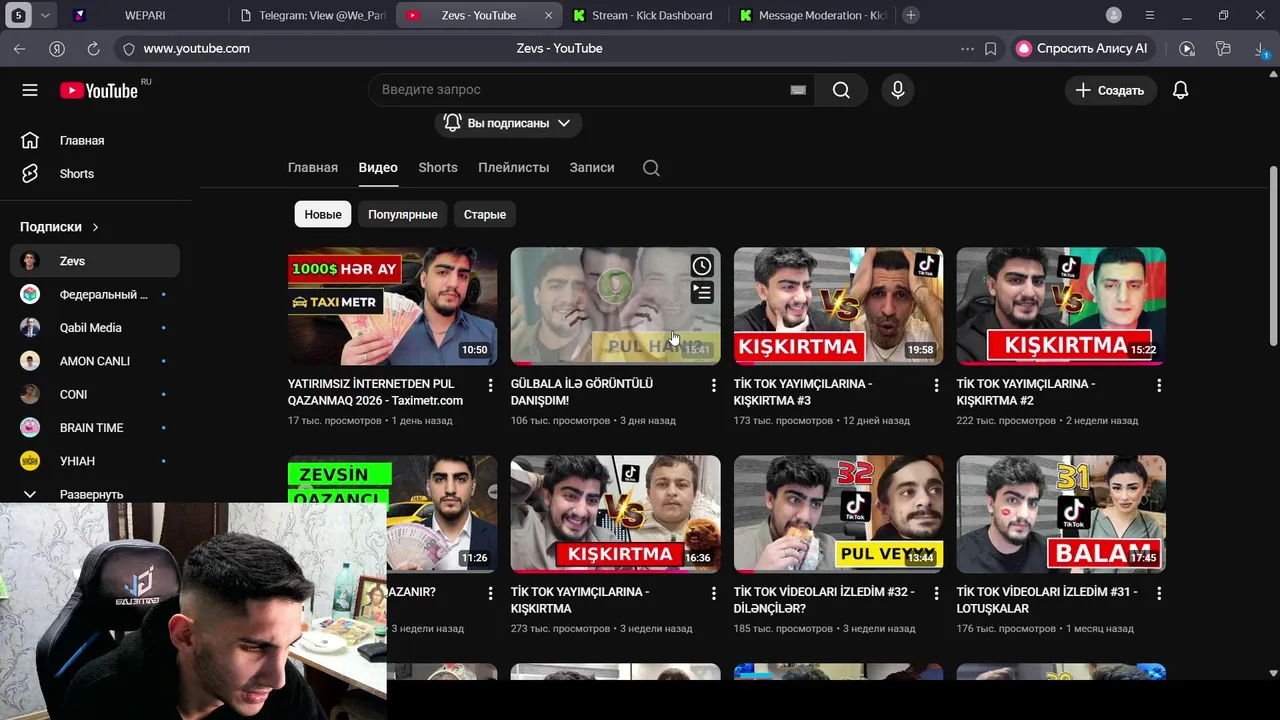Open the options menu for LOTUŞKALAR video
Viewport: 1280px width, 720px height.
pyautogui.click(x=1159, y=593)
